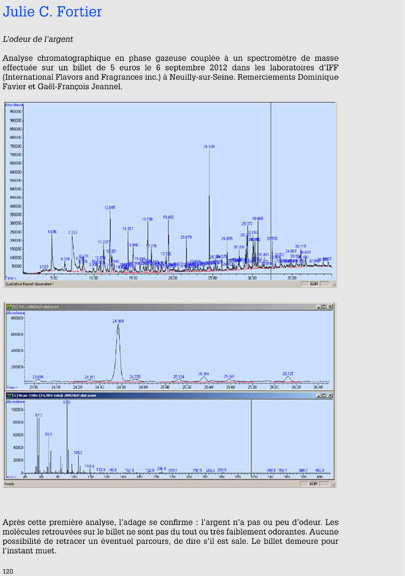This screenshot has height=576, width=405.
Task: Maximize the TIC chromatogram window
Action: (x=324, y=307)
